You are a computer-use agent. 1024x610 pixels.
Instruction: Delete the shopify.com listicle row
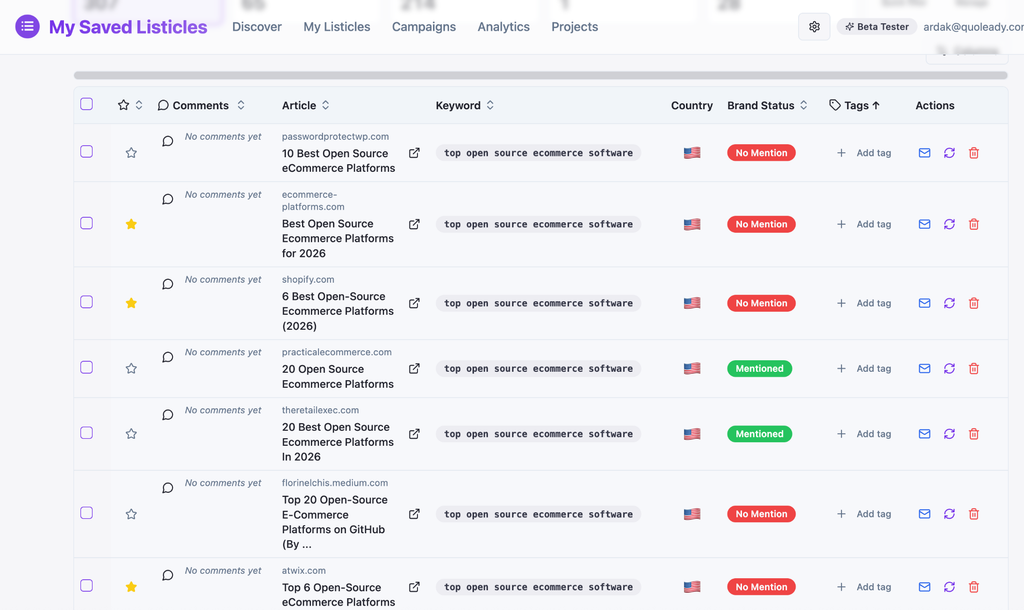pos(974,303)
